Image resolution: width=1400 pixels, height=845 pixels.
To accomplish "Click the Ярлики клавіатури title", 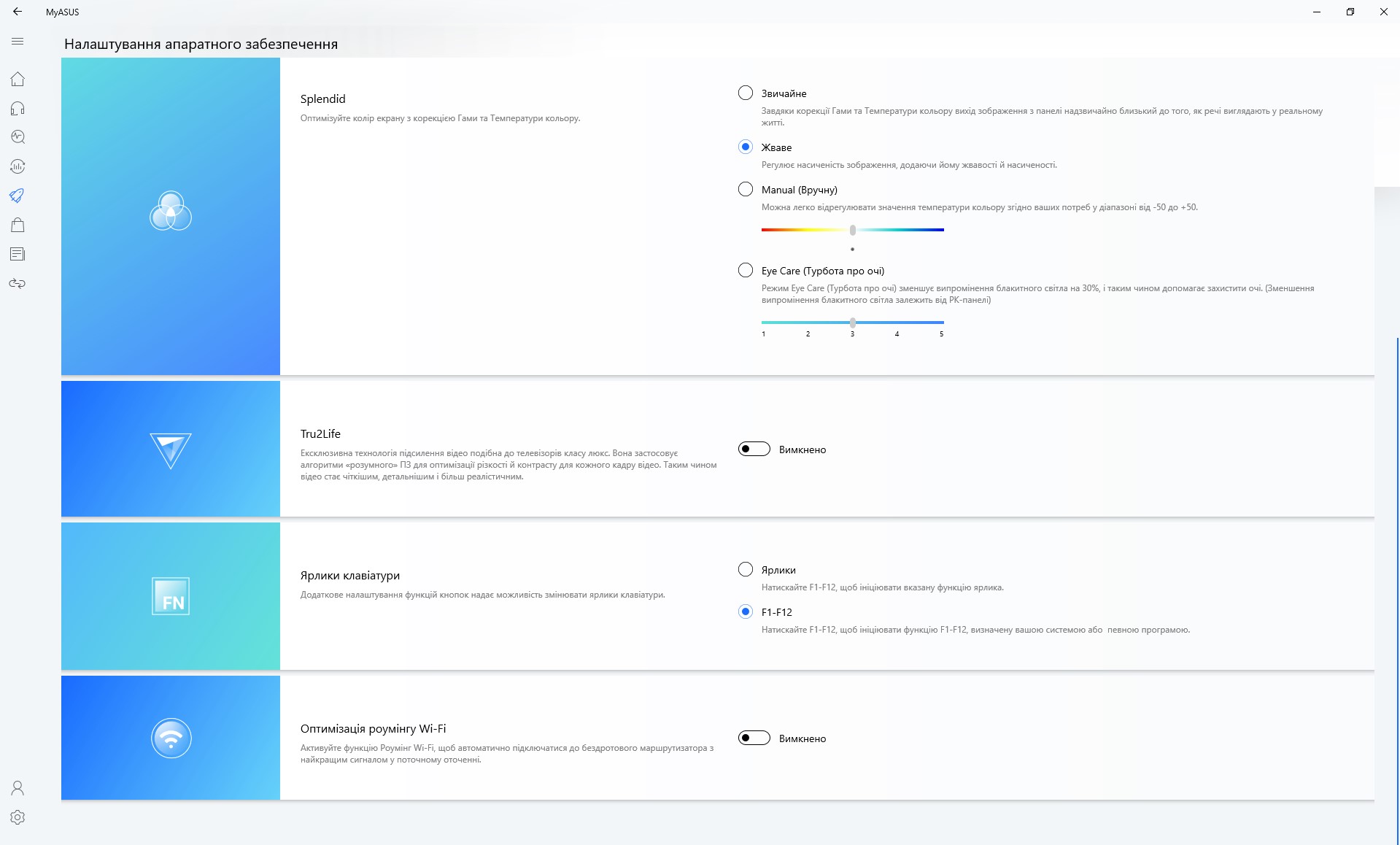I will pos(350,576).
